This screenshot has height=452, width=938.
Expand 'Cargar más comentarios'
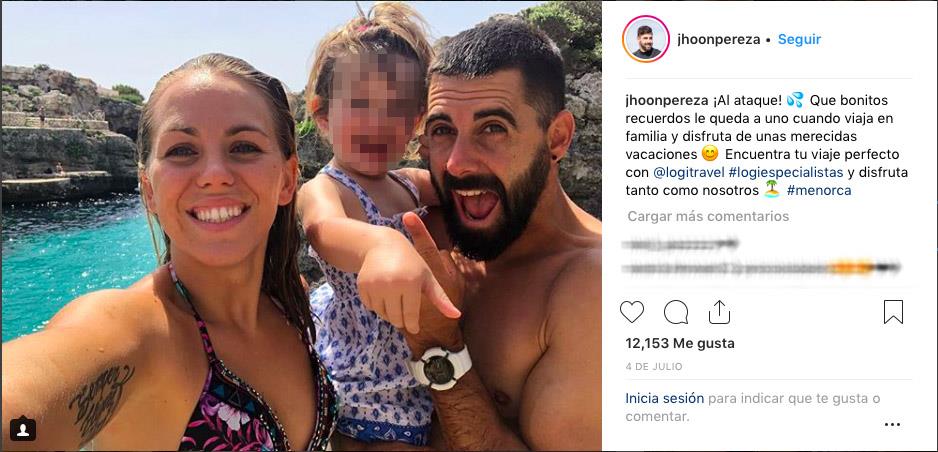708,216
